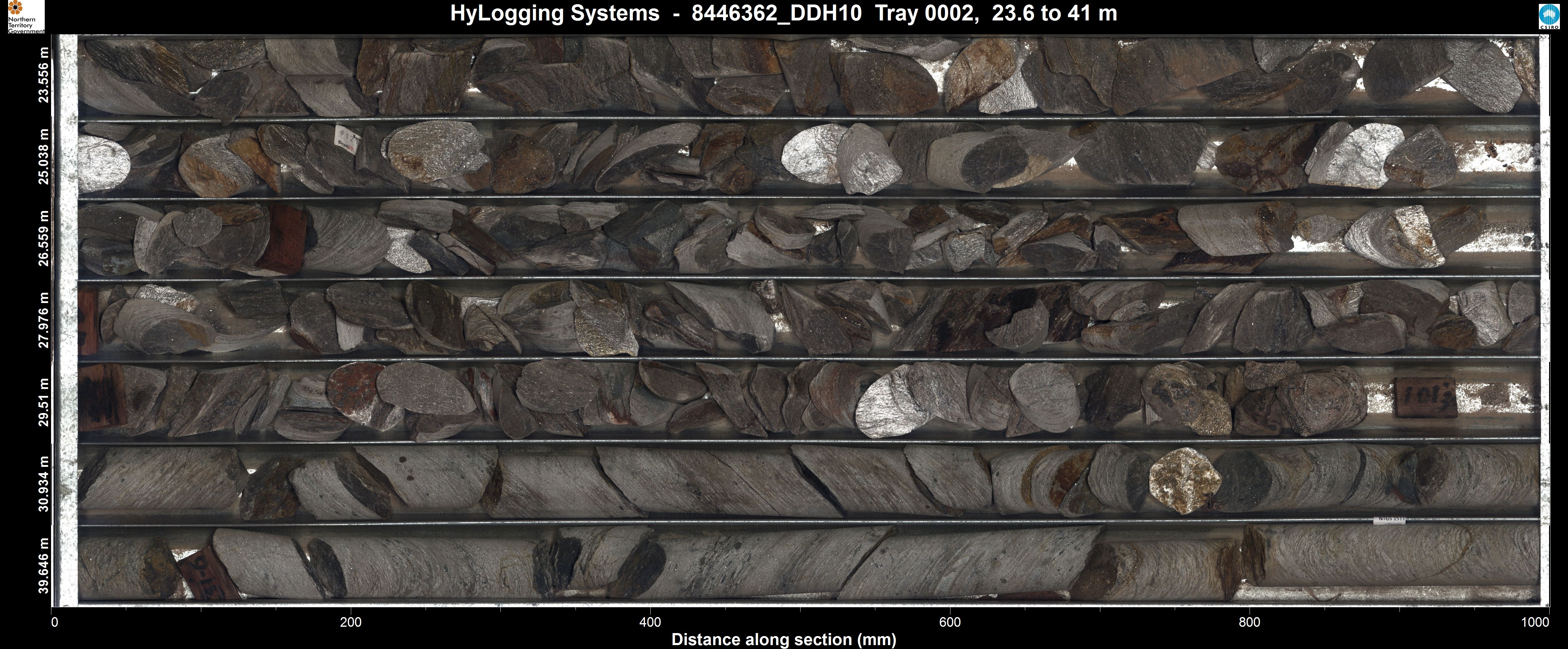Click the 800 tick on distance axis
1568x649 pixels.
(1249, 622)
